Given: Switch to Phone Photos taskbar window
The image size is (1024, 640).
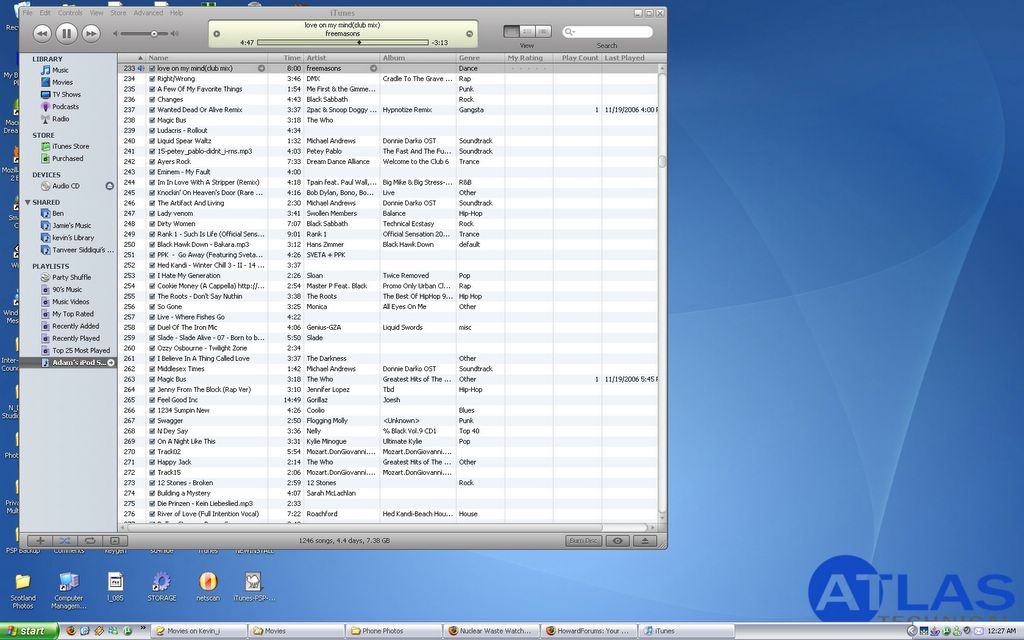Looking at the screenshot, I should pos(394,631).
